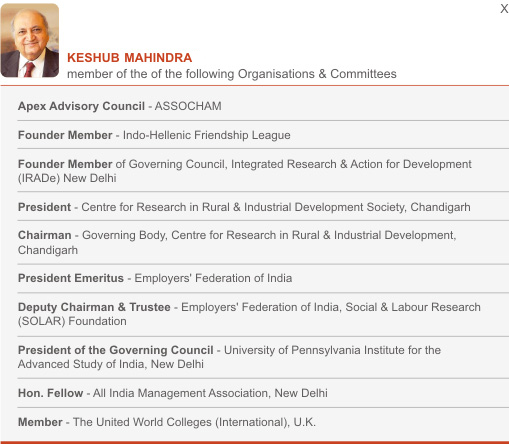Click the IRADe New Delhi Founder Member entry
Screen dimensions: 509x444
tap(263, 171)
